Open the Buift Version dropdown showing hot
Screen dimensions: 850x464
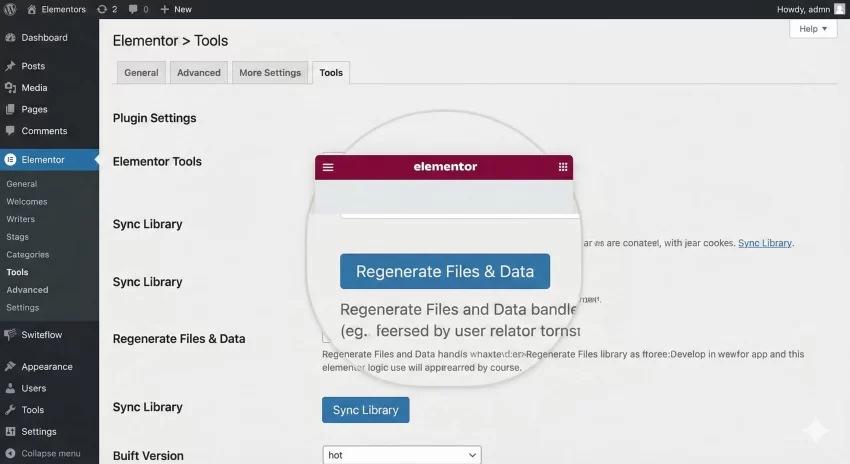(402, 455)
